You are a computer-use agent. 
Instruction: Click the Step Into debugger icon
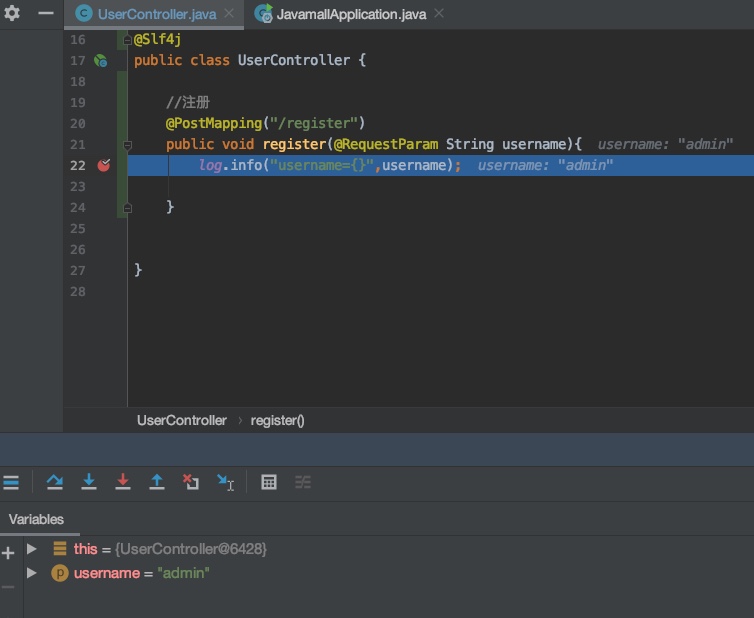89,482
